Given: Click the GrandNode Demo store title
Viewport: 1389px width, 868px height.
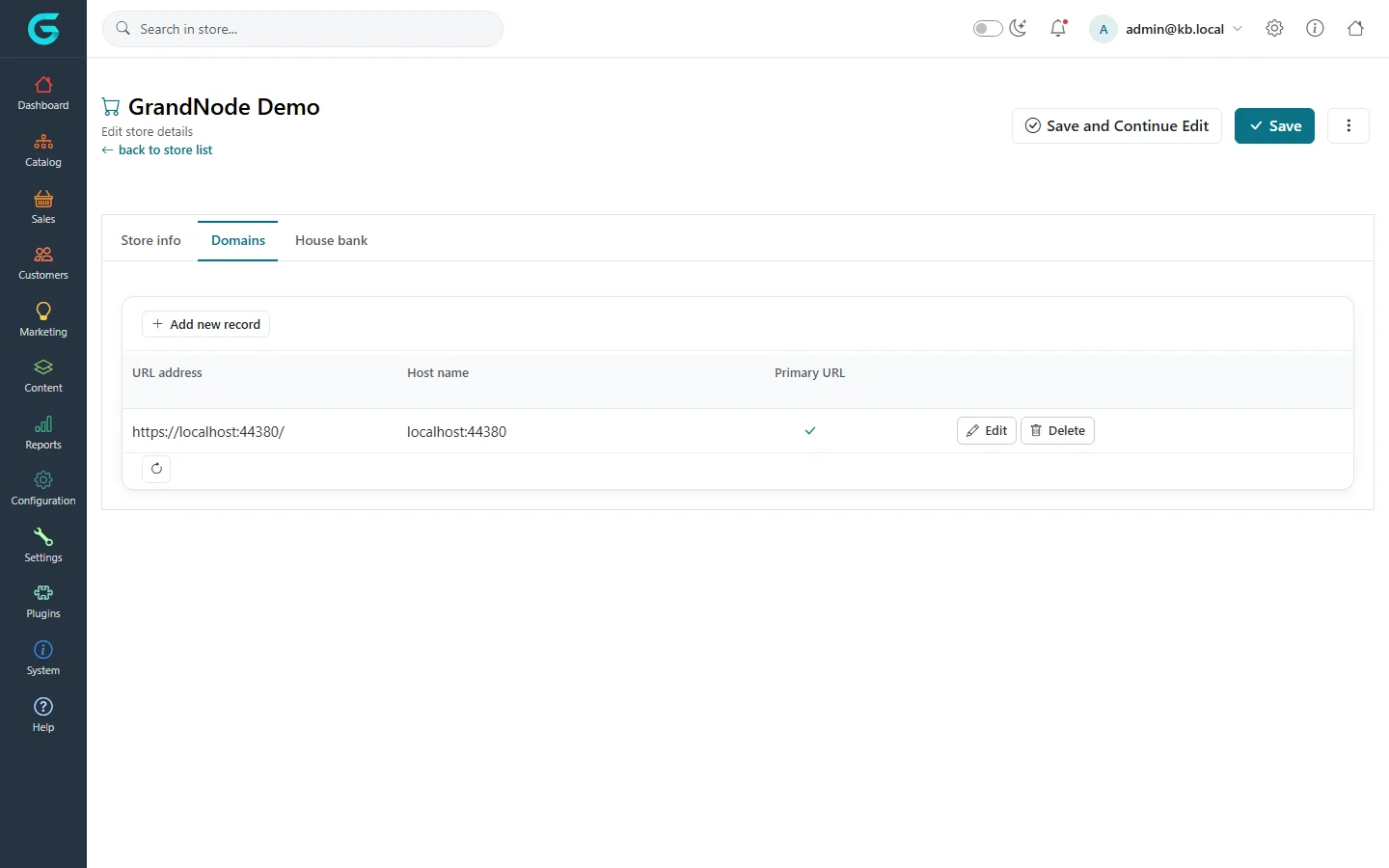Looking at the screenshot, I should click(224, 106).
